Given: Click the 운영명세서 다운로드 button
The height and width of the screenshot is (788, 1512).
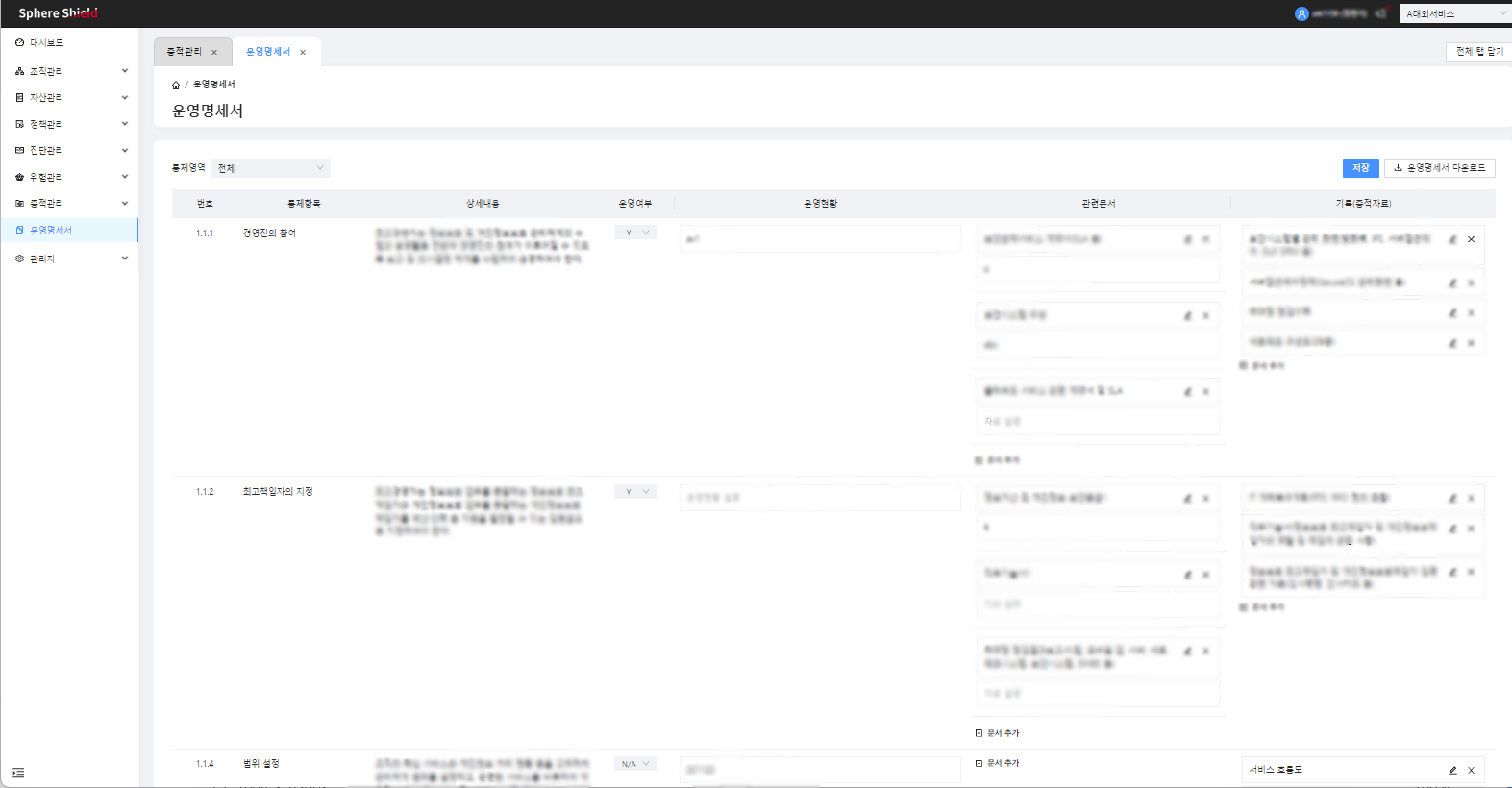Looking at the screenshot, I should (x=1439, y=168).
